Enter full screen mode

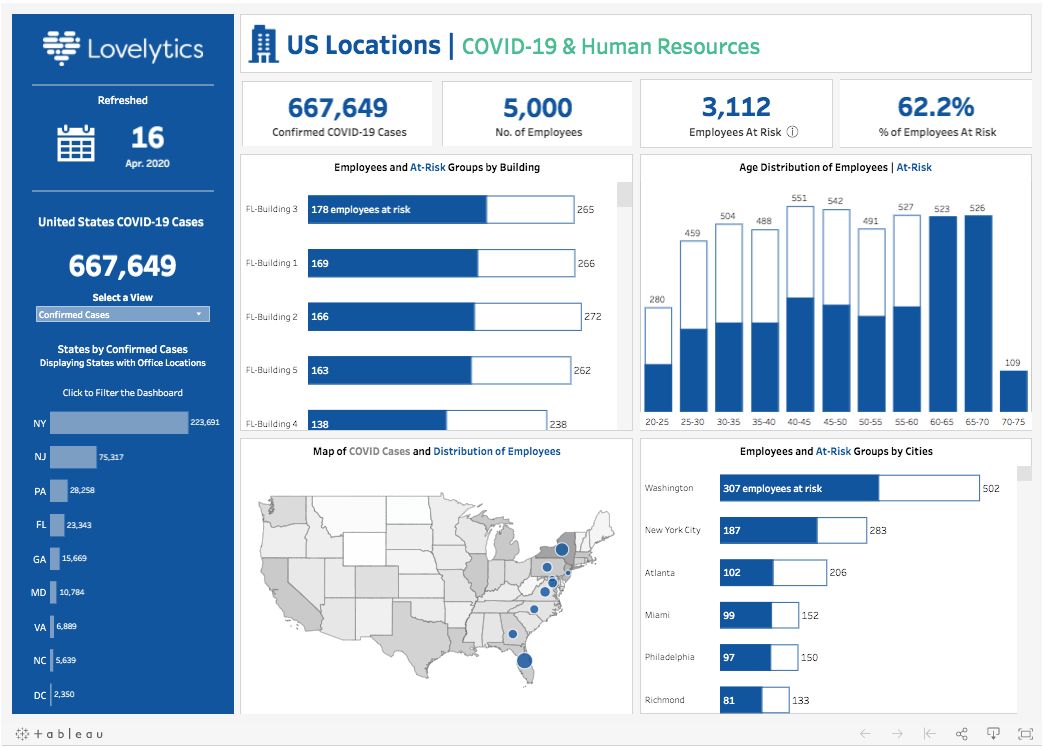[1025, 734]
